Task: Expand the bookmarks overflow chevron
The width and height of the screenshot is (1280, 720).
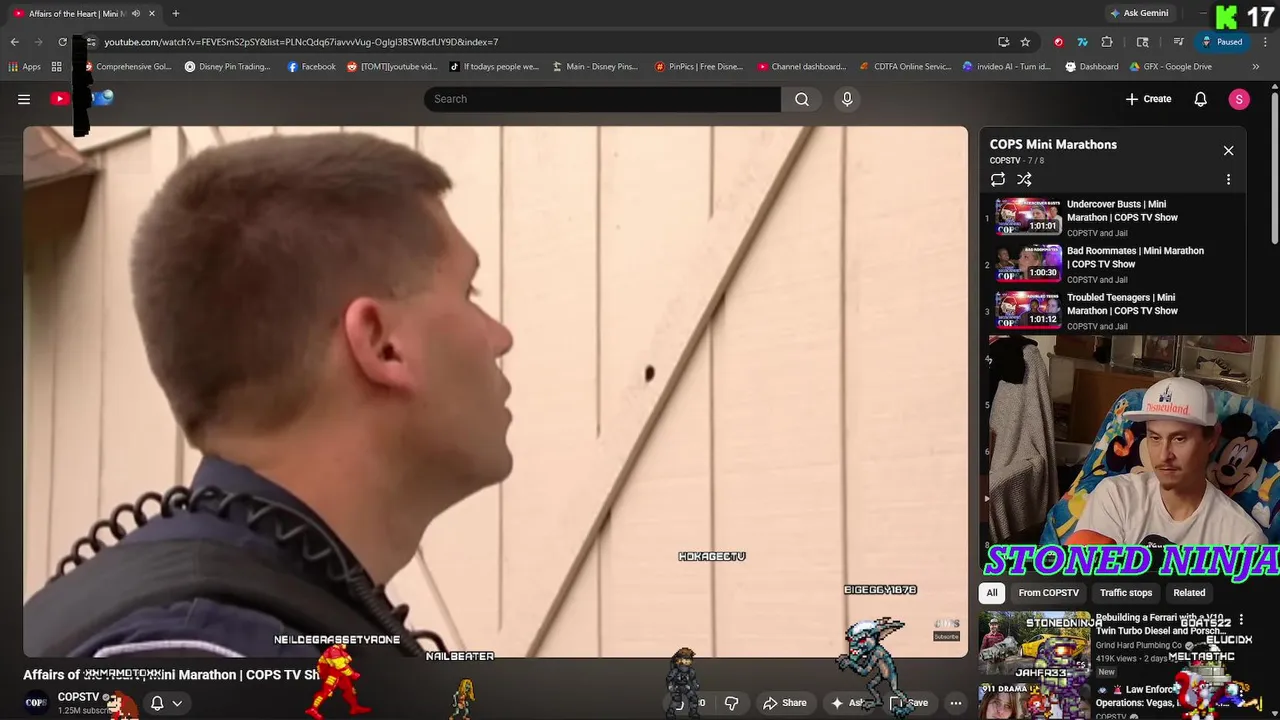Action: click(x=1255, y=67)
